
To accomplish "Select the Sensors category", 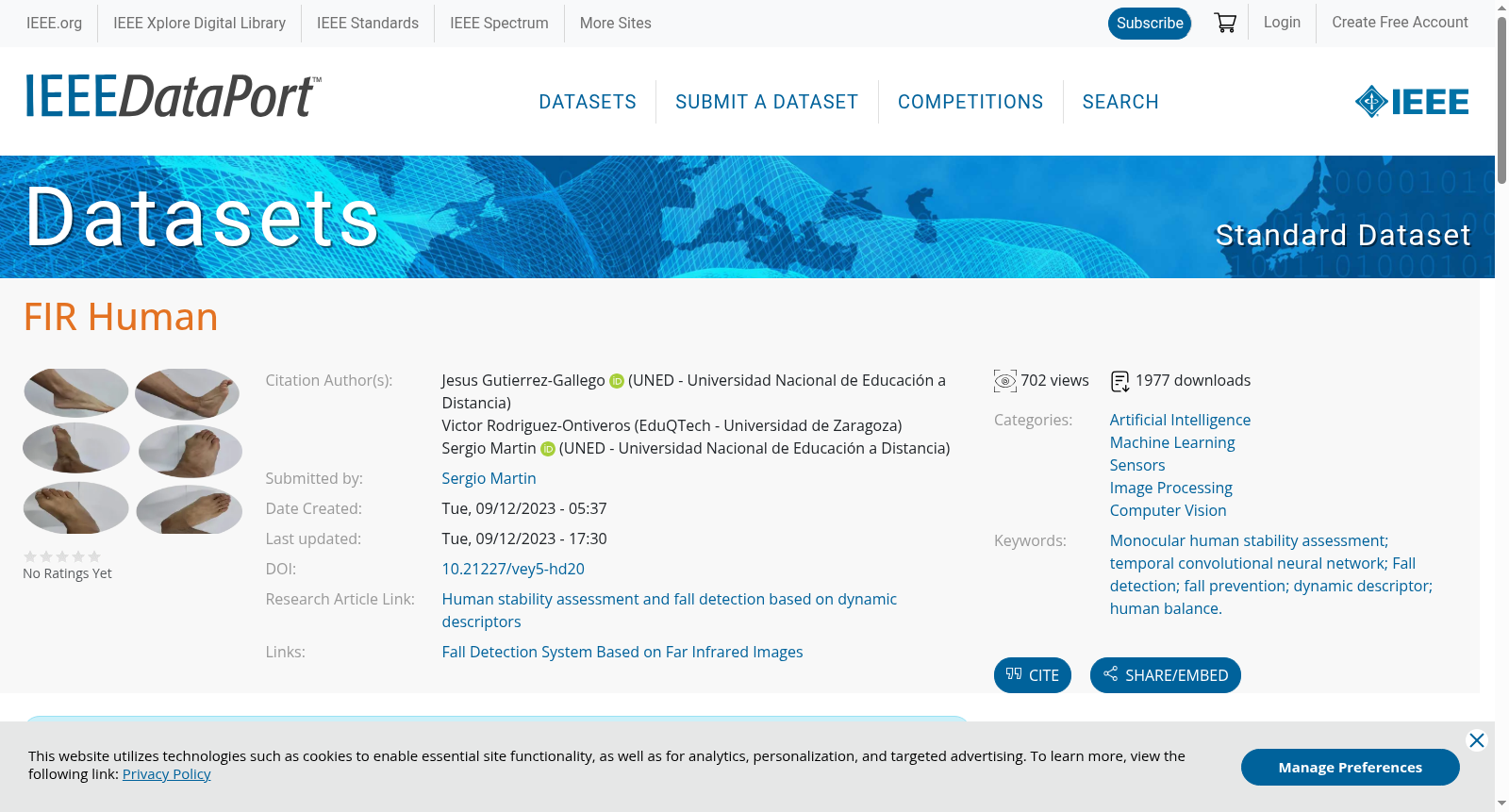I will (x=1137, y=466).
